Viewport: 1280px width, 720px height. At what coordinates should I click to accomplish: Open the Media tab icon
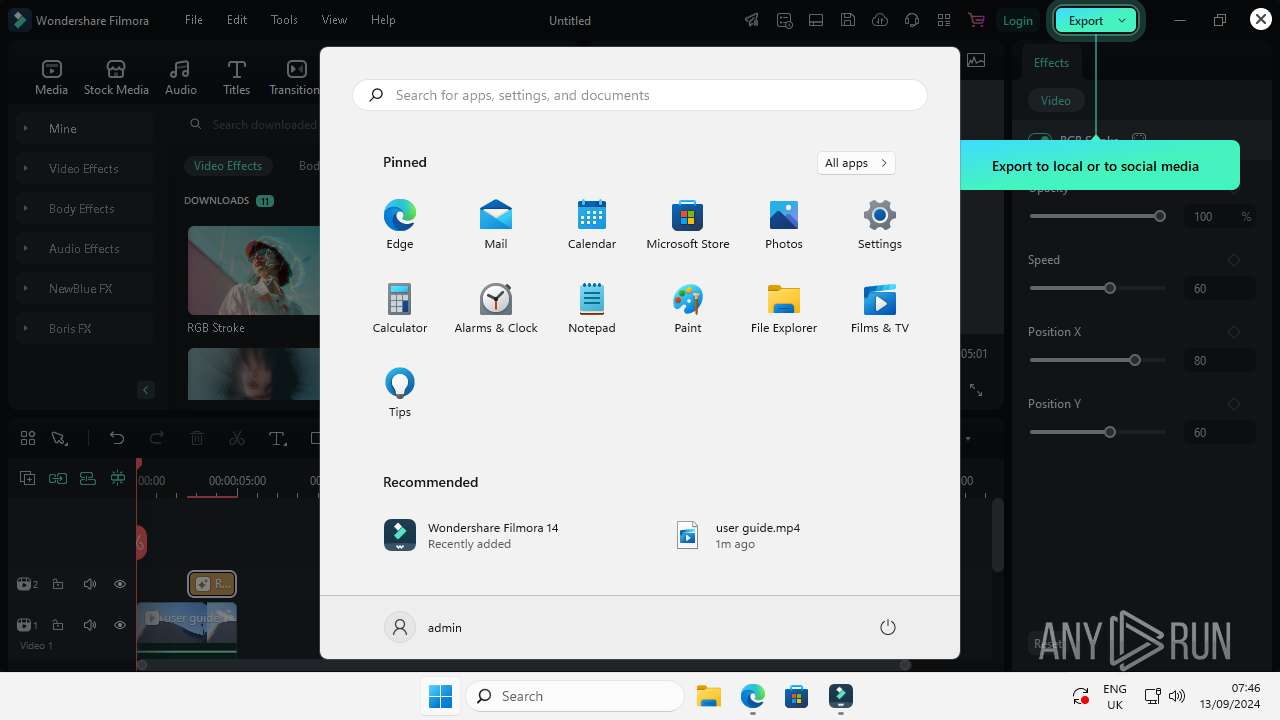[x=52, y=69]
